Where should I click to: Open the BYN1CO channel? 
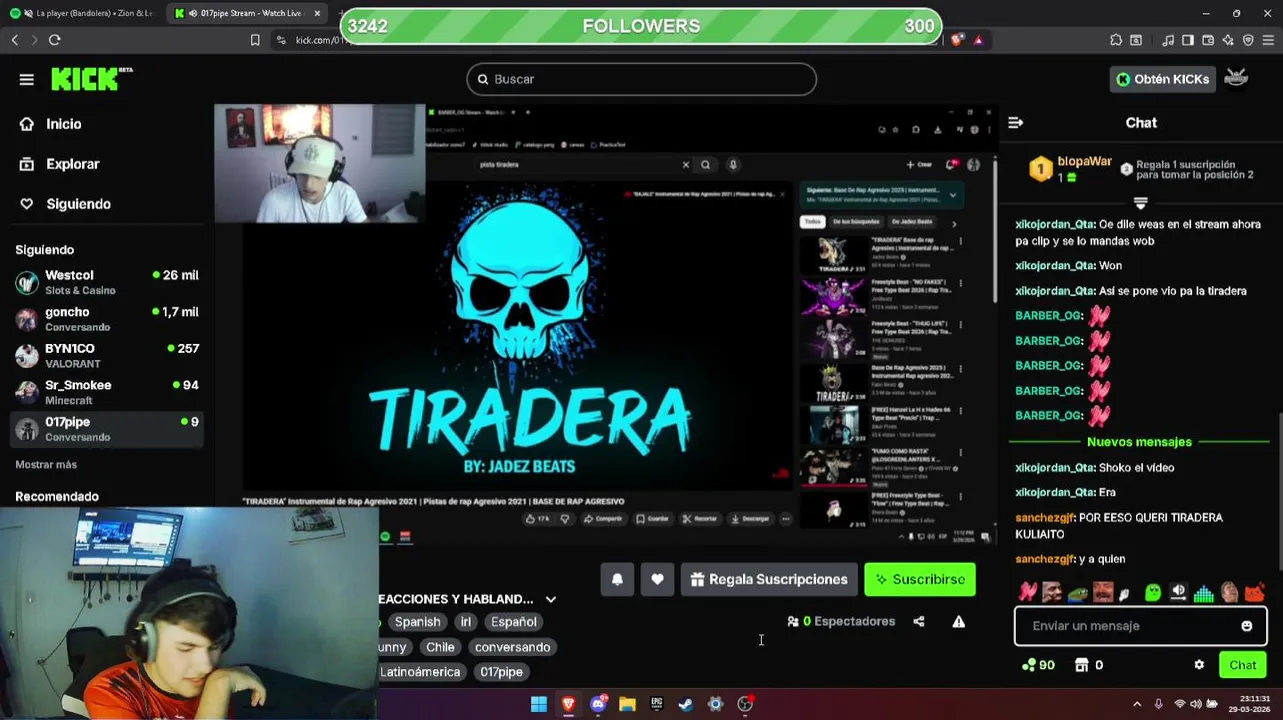click(107, 356)
